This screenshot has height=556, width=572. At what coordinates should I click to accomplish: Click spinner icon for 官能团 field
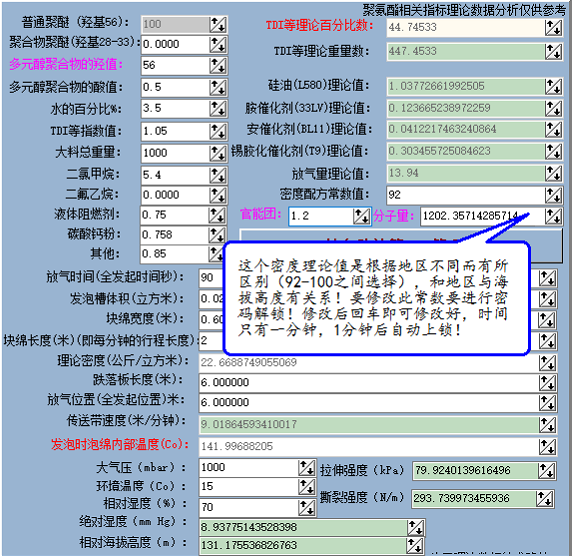(x=362, y=216)
